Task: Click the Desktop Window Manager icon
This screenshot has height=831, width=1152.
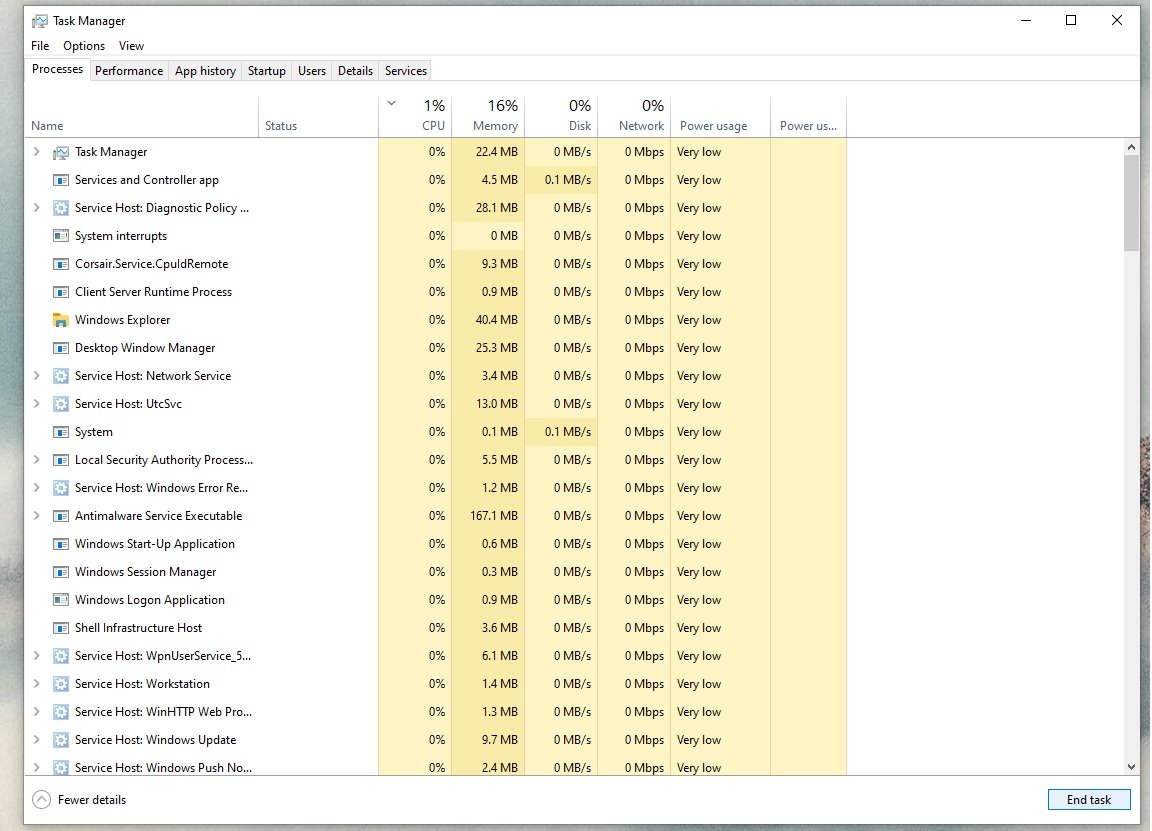Action: click(x=61, y=348)
